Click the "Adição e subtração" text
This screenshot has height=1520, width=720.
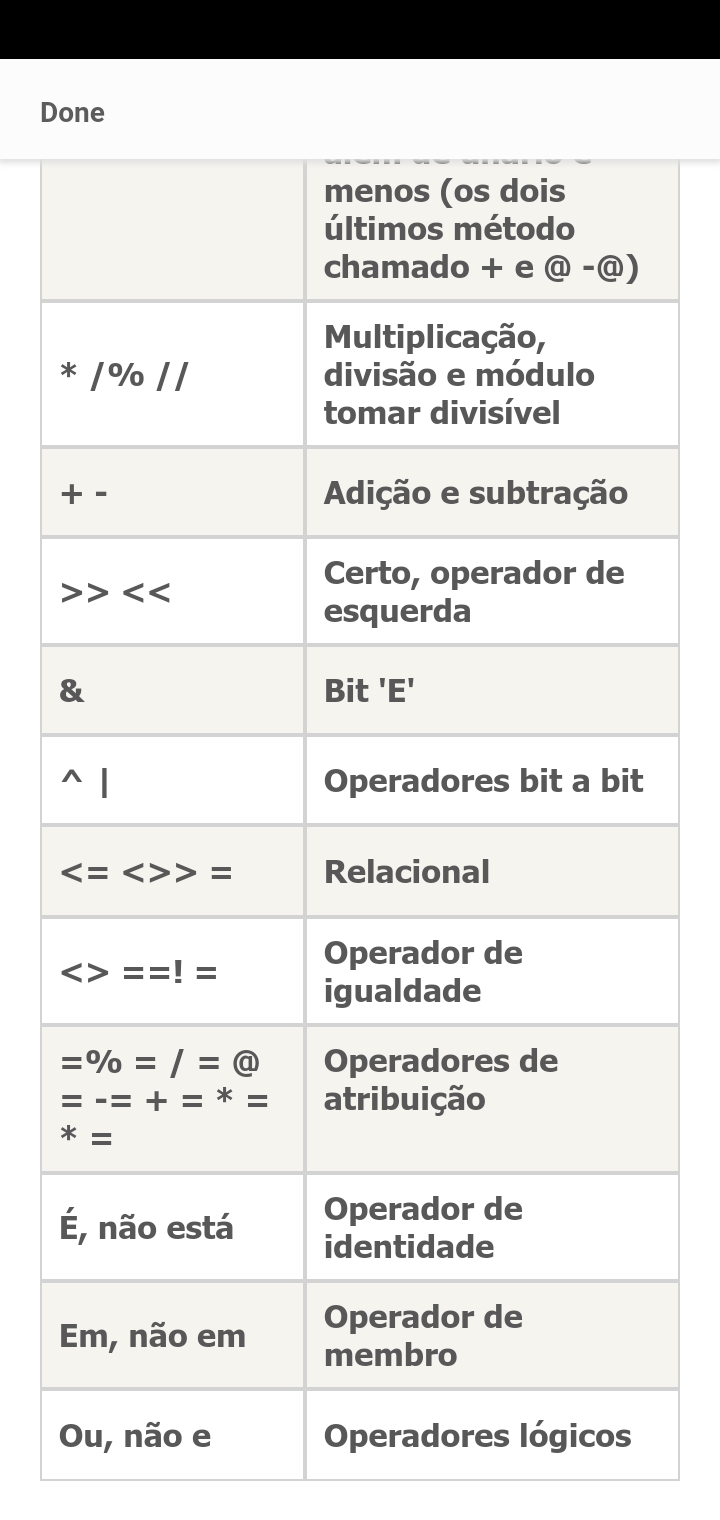(x=475, y=493)
